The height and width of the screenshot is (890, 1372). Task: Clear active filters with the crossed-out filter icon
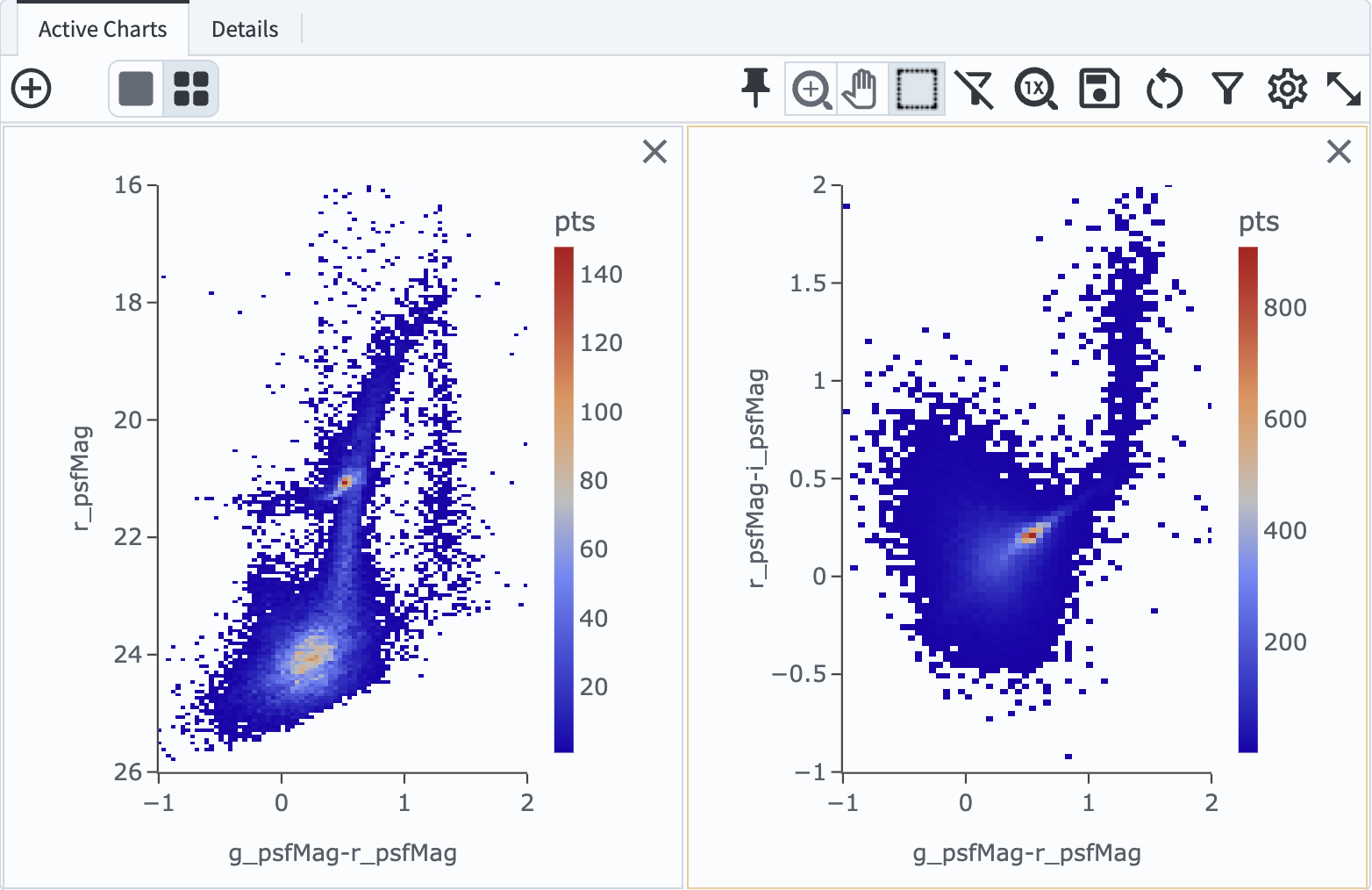click(x=975, y=88)
